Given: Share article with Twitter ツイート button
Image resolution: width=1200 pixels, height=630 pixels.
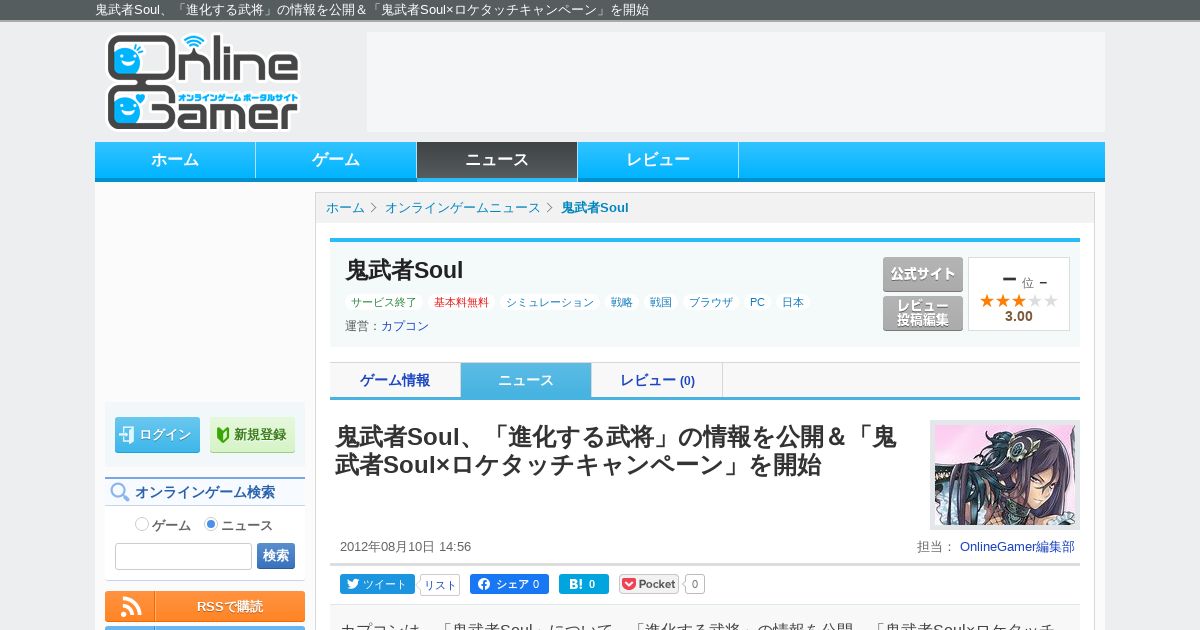Looking at the screenshot, I should point(377,584).
